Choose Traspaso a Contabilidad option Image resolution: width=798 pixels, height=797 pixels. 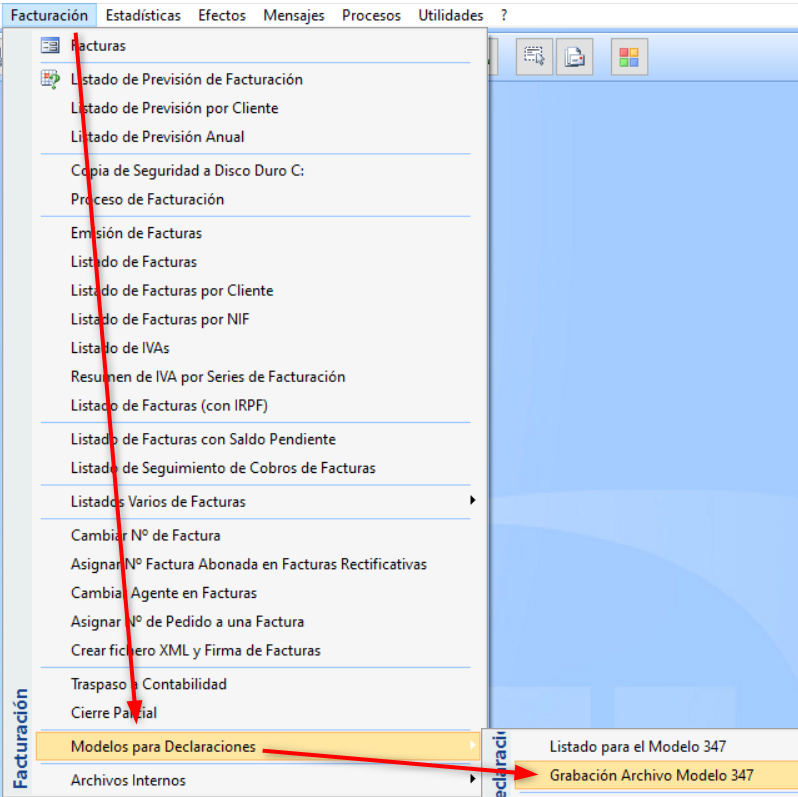point(148,684)
